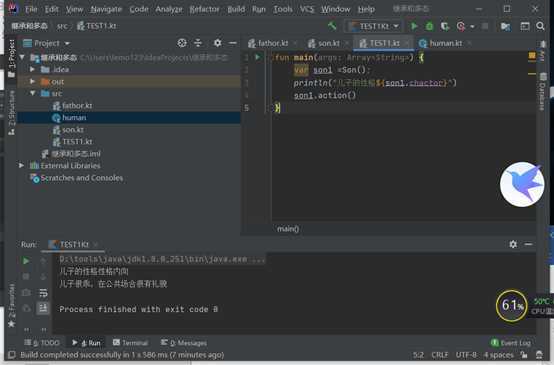Select Scratches and Consoles

(82, 178)
